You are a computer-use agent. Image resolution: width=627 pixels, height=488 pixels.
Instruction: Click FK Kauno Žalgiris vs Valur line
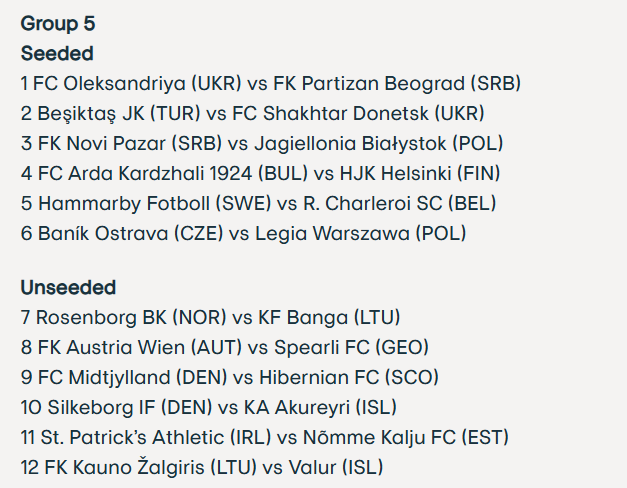(202, 468)
